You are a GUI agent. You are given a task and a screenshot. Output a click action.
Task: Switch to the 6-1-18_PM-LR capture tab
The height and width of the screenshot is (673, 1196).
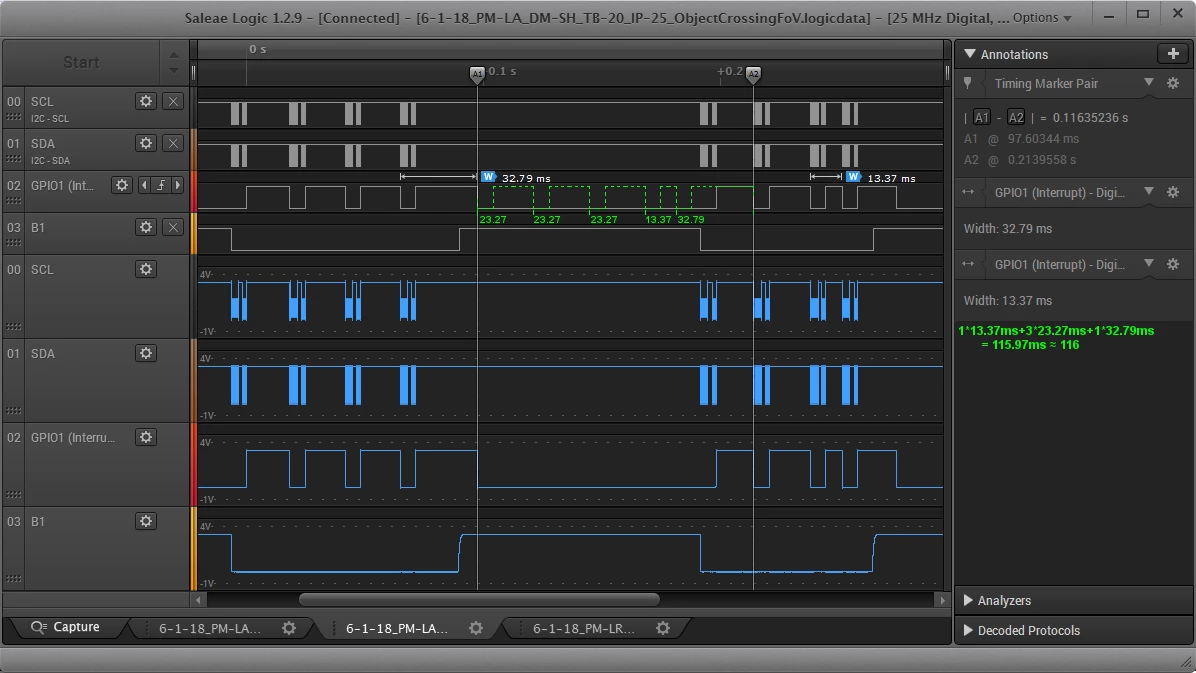584,628
